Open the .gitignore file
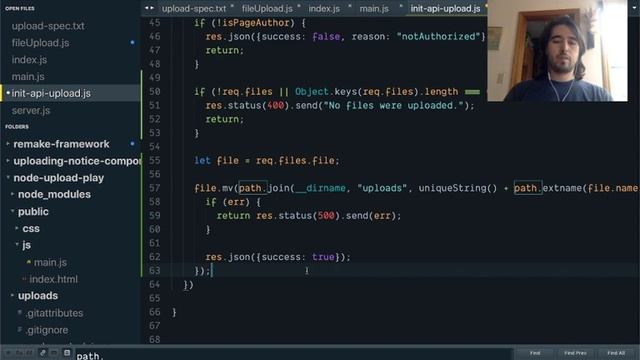The image size is (640, 360). tap(47, 329)
